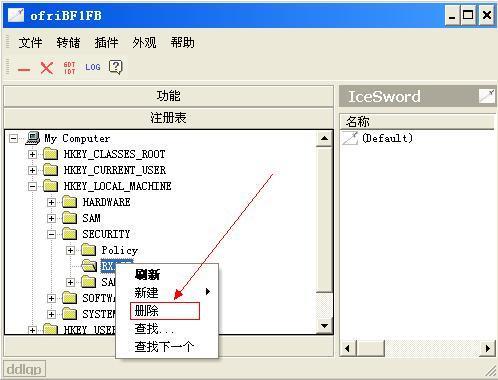
Task: Click the question mark help icon
Action: [116, 68]
